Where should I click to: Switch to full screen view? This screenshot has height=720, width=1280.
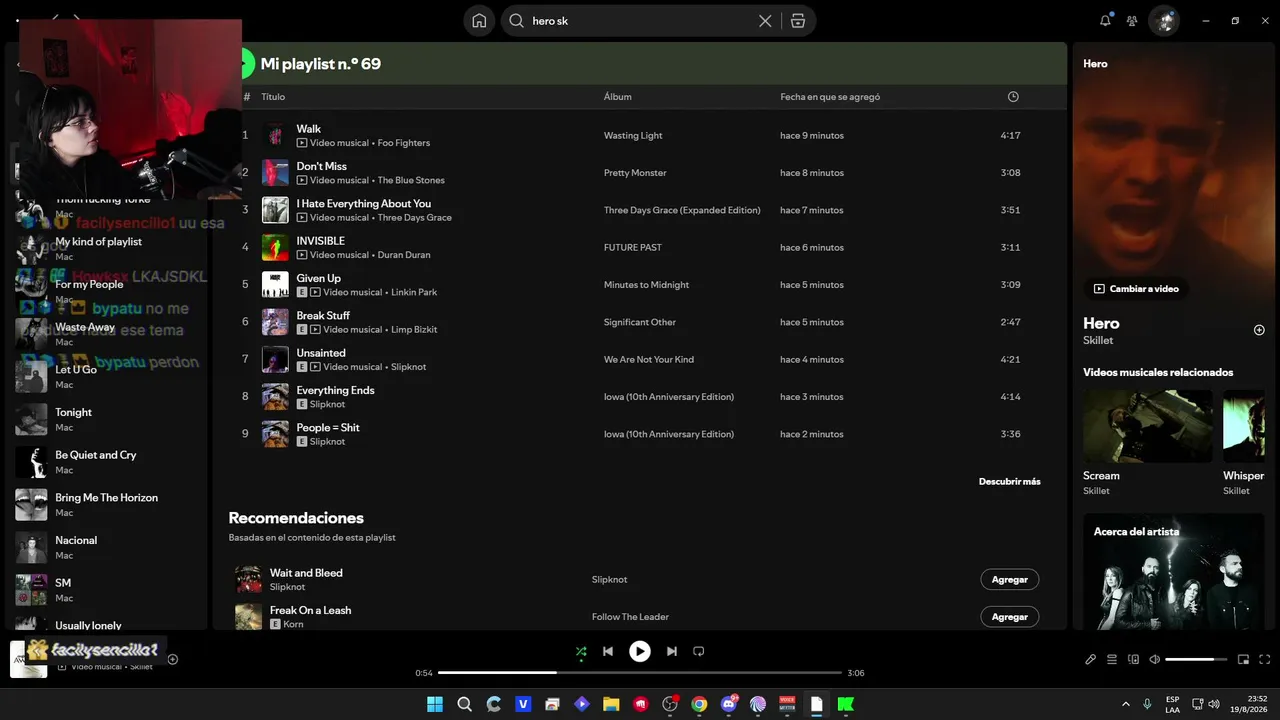1265,660
